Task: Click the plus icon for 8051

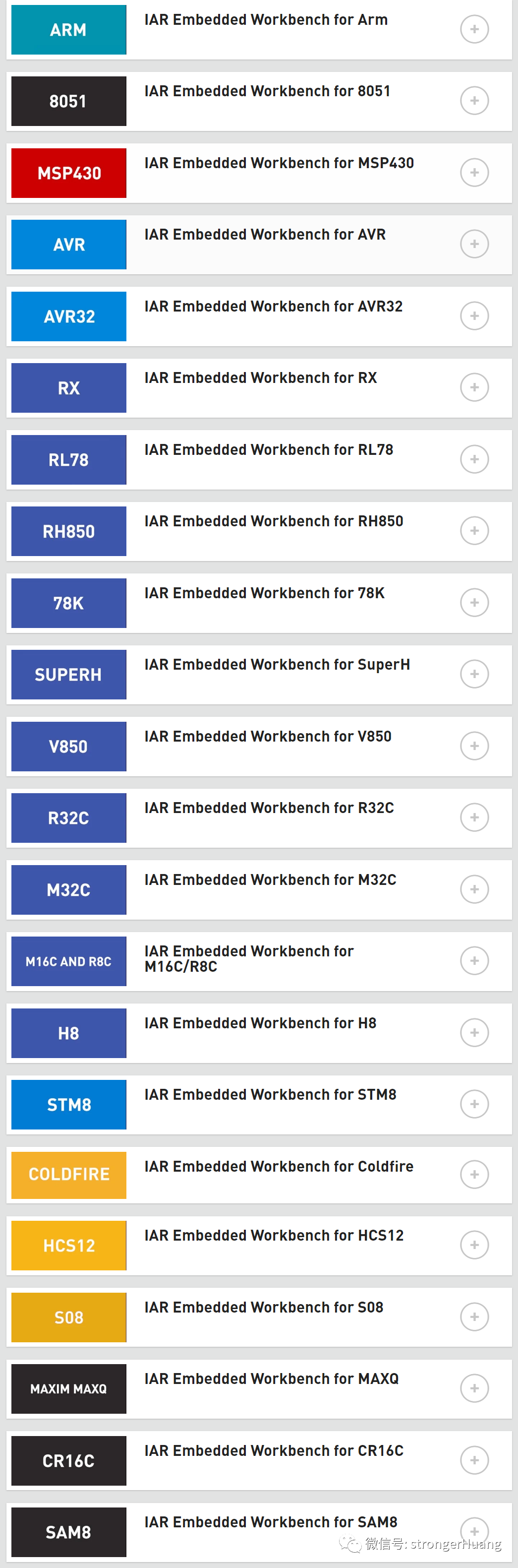Action: 474,100
